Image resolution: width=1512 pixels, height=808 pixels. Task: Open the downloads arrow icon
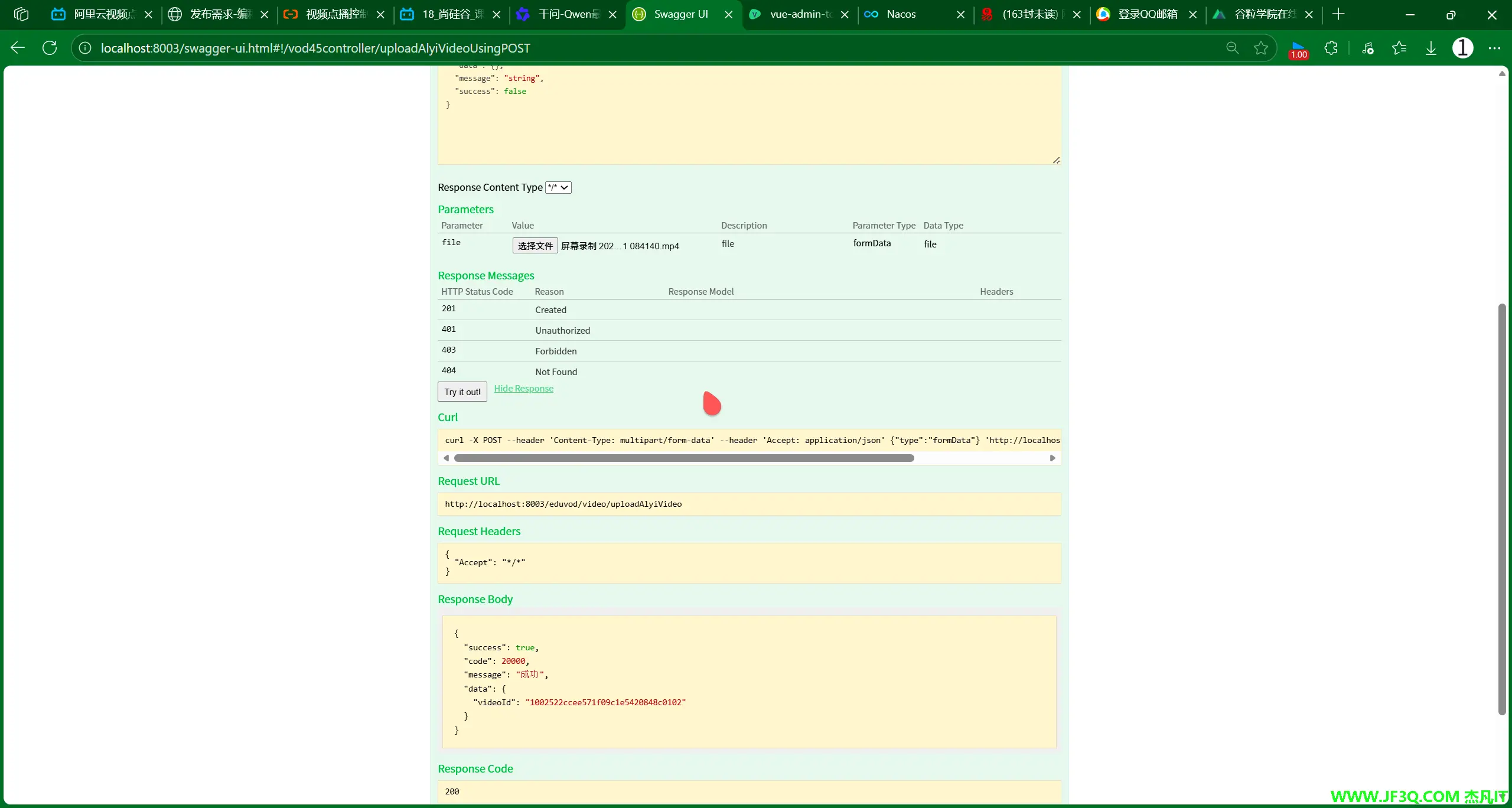point(1431,48)
